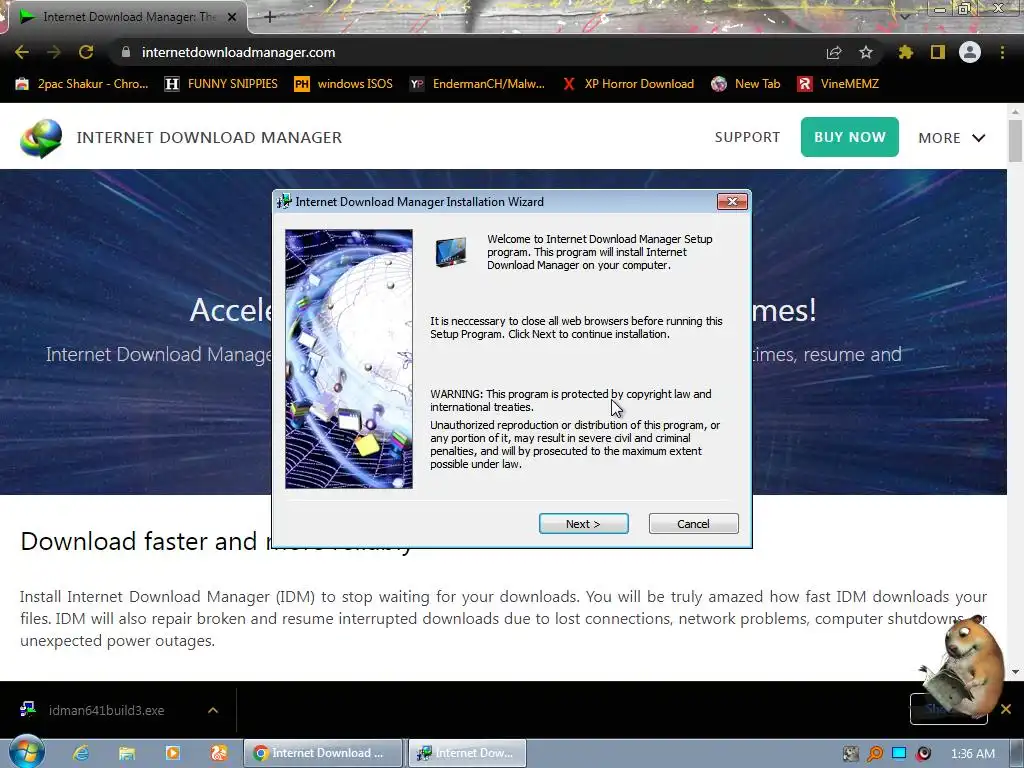1024x768 pixels.
Task: Close the downloads bar
Action: pyautogui.click(x=1006, y=709)
